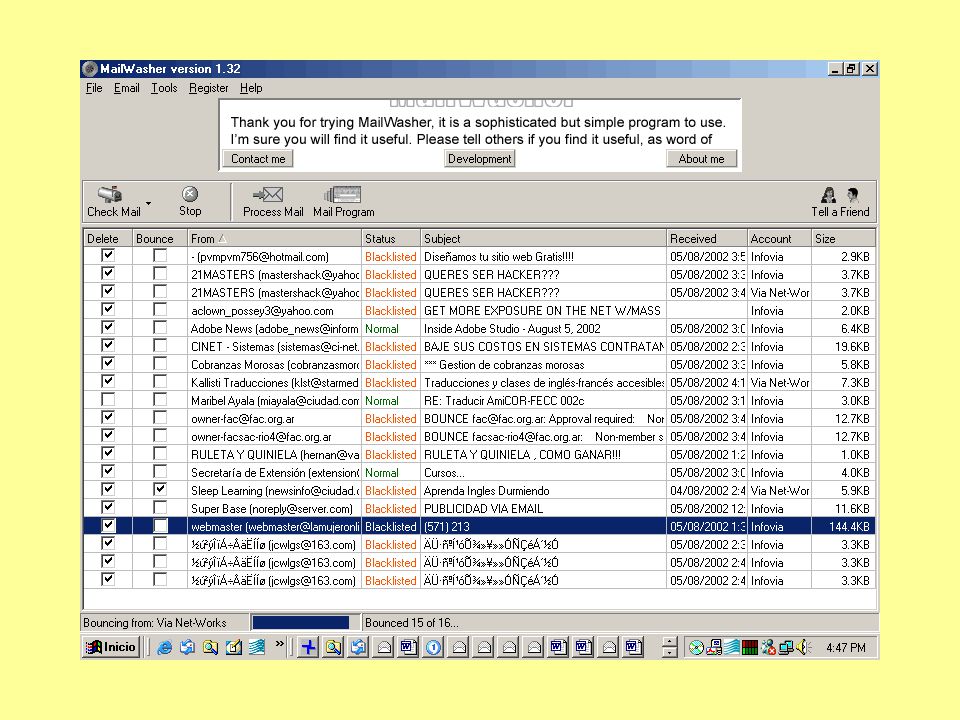Viewport: 960px width, 720px height.
Task: Click the Bounce column header
Action: pos(160,239)
